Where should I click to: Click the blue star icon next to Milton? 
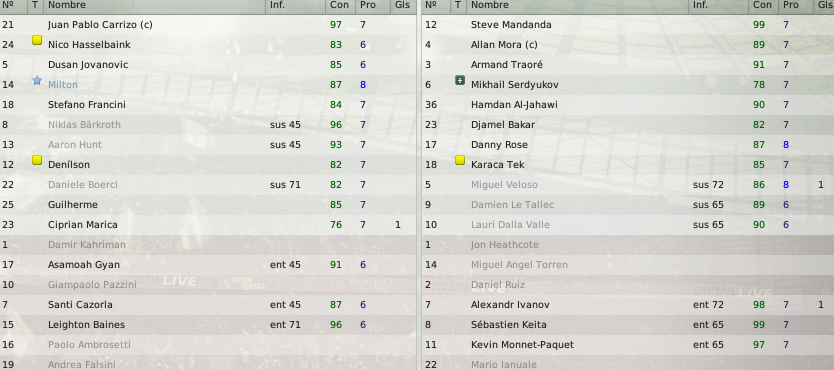(37, 80)
